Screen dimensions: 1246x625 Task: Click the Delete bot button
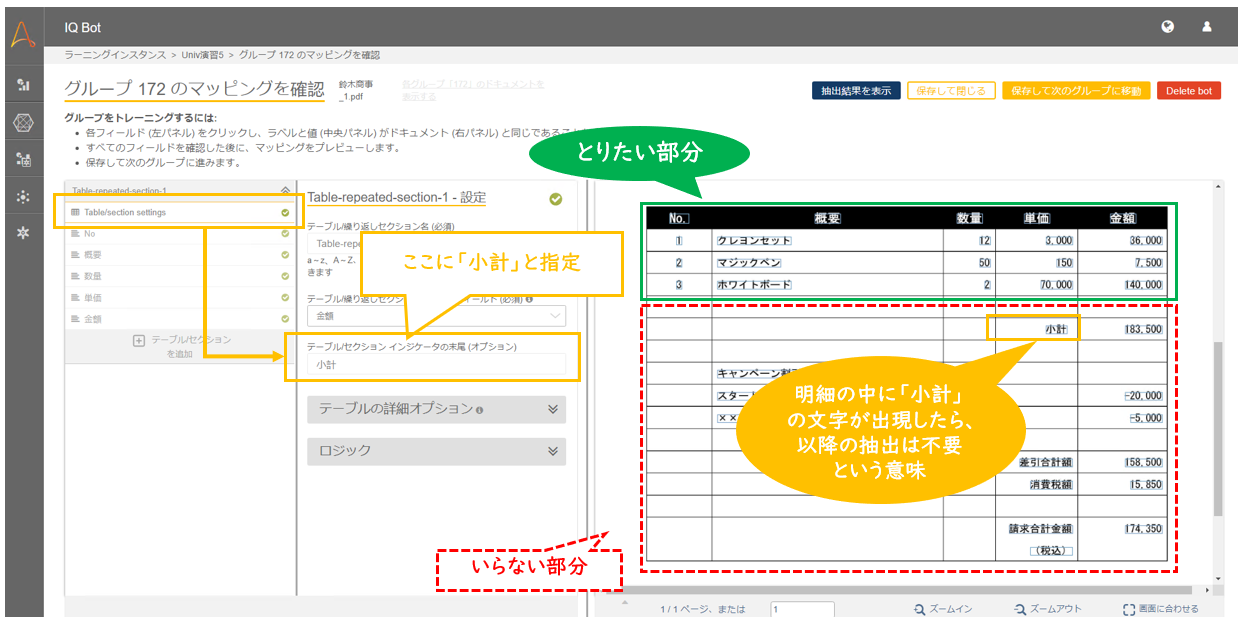click(x=1189, y=90)
